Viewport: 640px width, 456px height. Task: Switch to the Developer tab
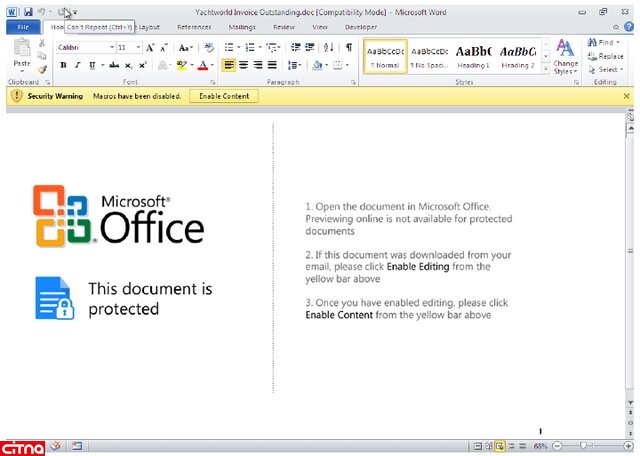(x=360, y=28)
